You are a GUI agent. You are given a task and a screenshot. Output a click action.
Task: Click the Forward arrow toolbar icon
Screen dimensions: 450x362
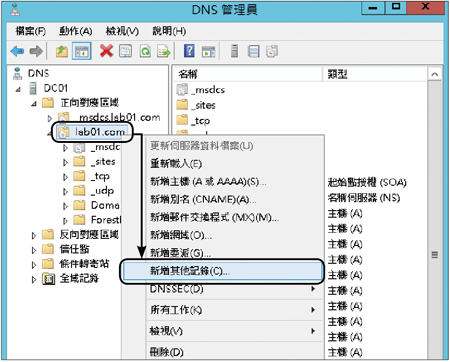click(x=36, y=51)
